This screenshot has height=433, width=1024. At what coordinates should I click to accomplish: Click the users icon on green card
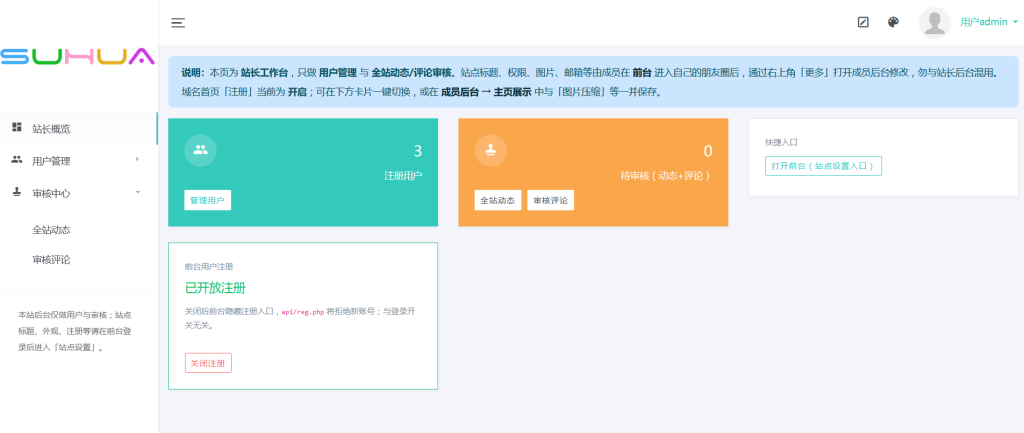tap(200, 150)
